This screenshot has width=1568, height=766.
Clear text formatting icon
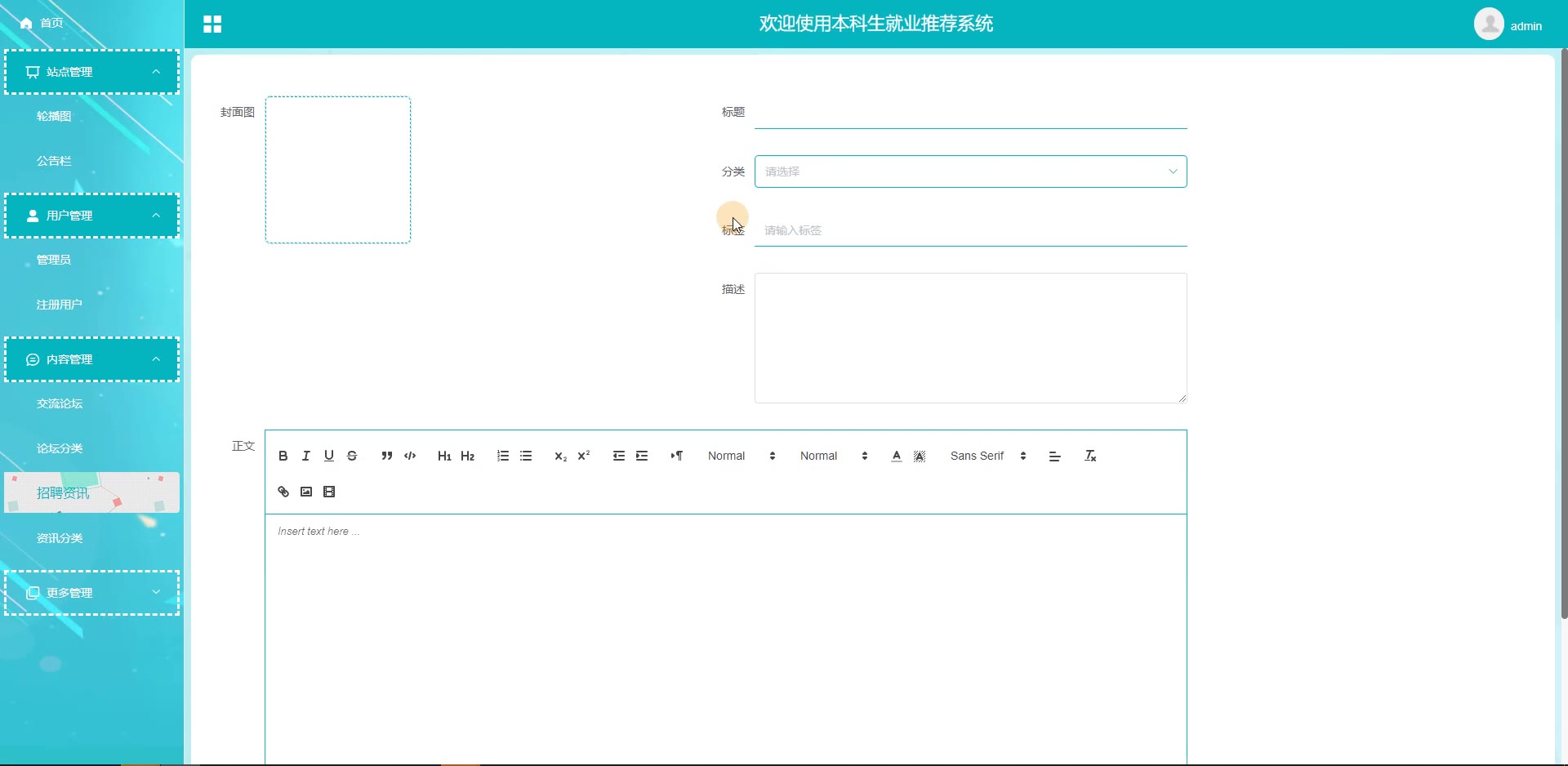coord(1090,456)
